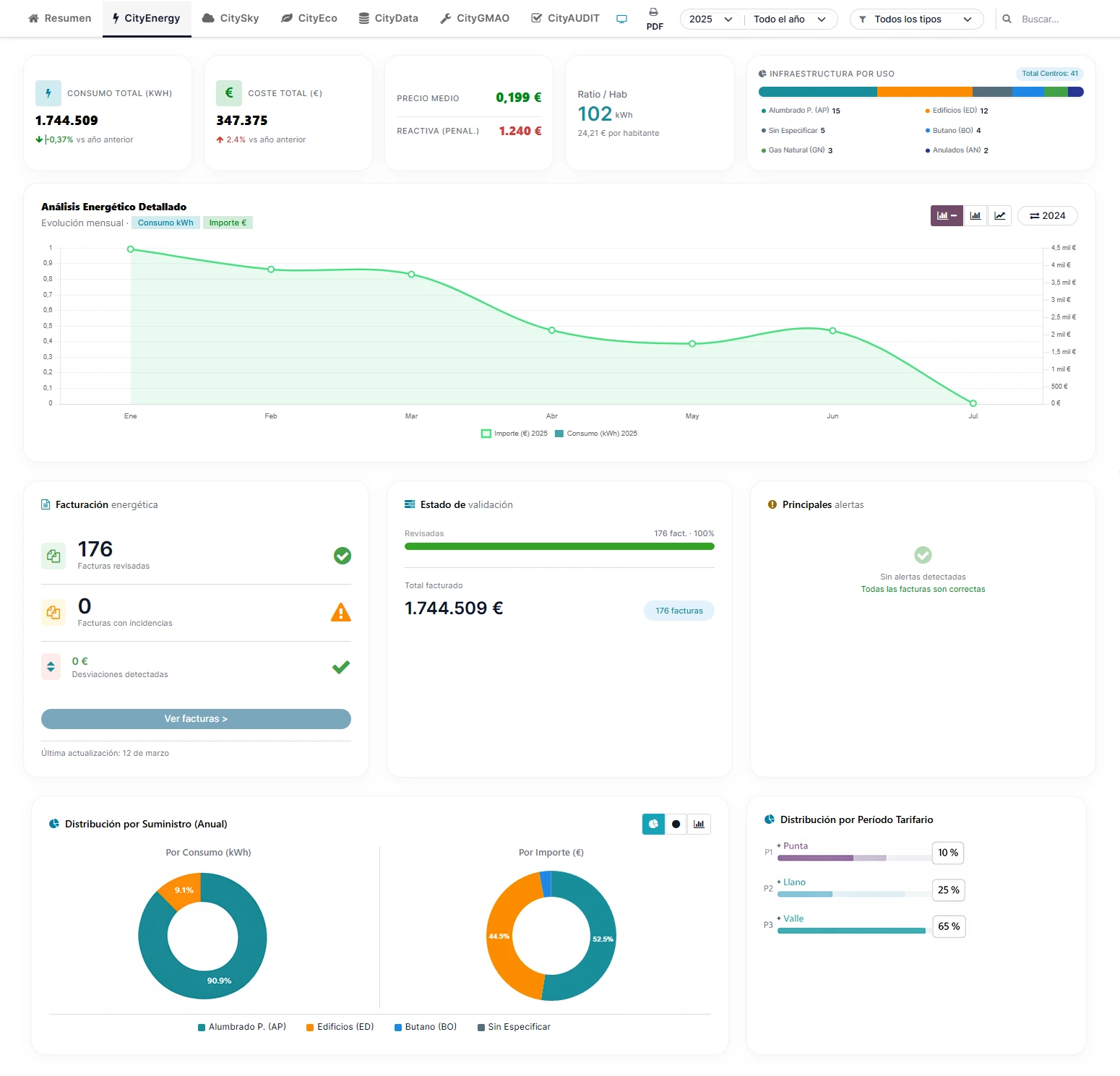Click the monitor display icon in navbar
Viewport: 1120px width, 1076px height.
point(621,19)
